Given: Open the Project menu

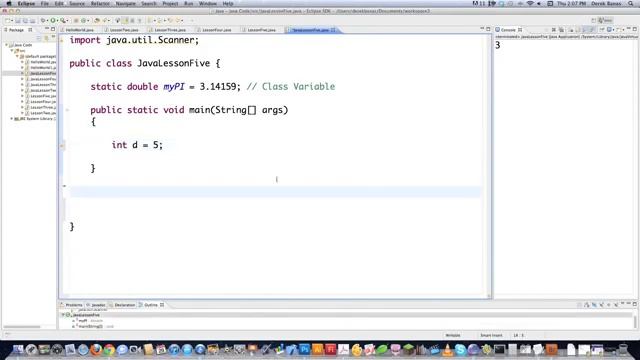Looking at the screenshot, I should (170, 3).
